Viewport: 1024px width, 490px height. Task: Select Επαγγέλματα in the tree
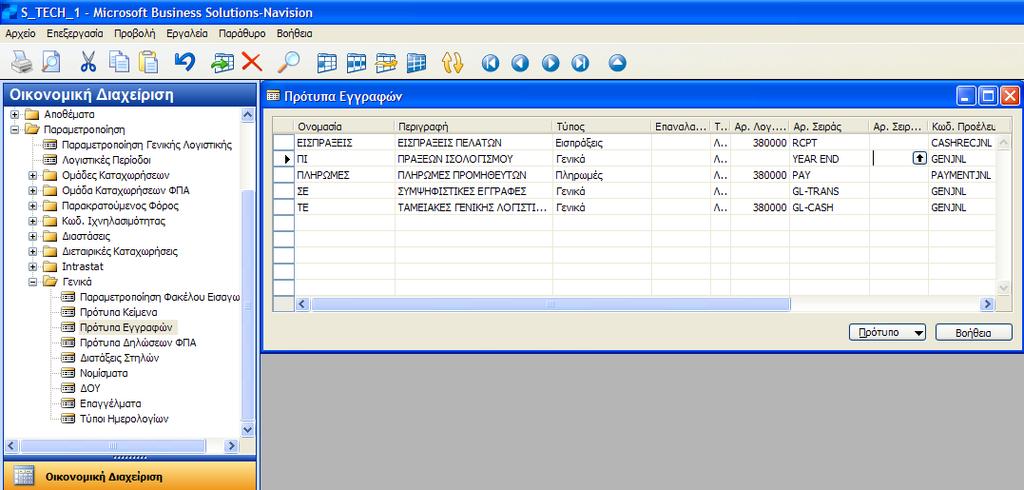point(110,404)
